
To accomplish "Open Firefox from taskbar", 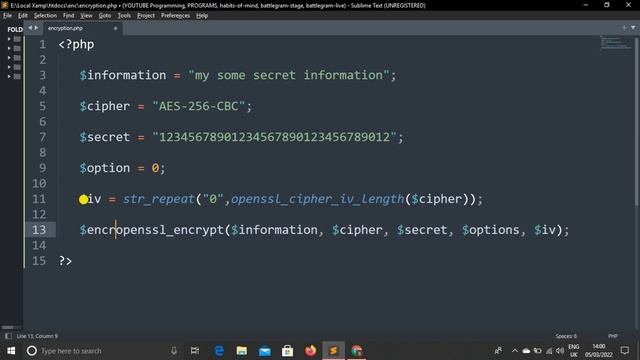I will tap(310, 351).
